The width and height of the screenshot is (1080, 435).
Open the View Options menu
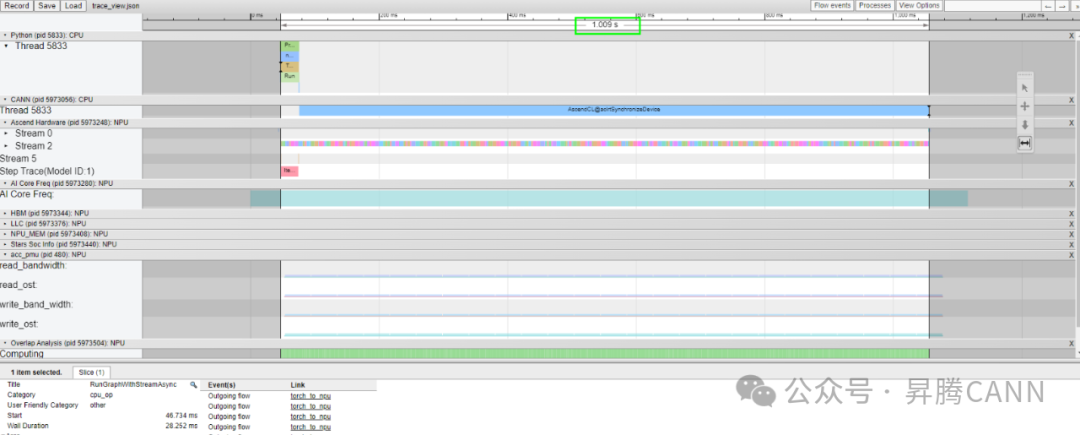click(919, 6)
